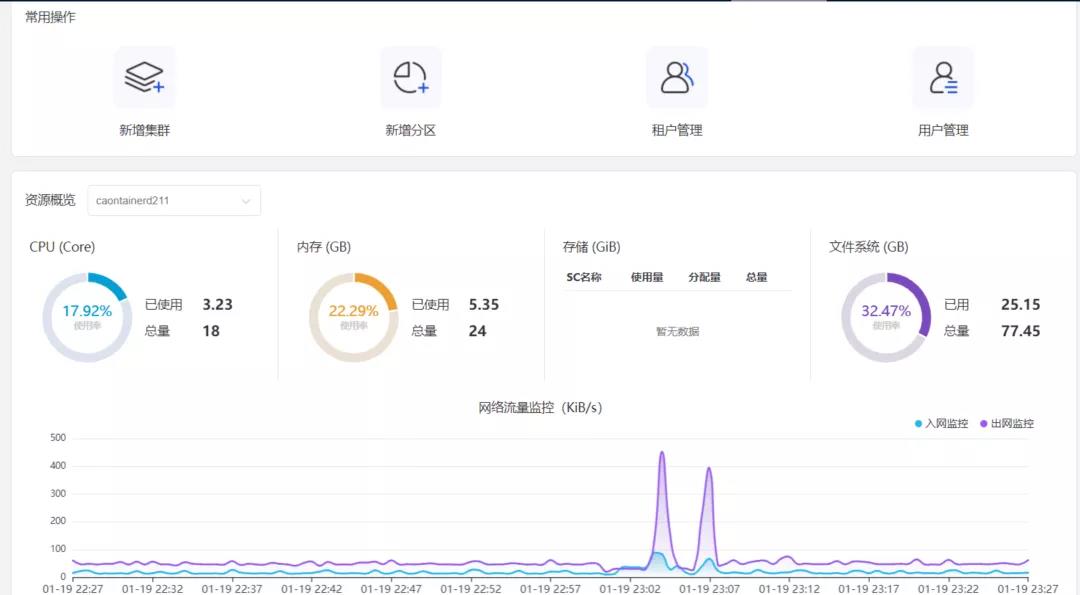This screenshot has height=595, width=1080.
Task: Click the memory 22.29% usage donut
Action: point(353,317)
